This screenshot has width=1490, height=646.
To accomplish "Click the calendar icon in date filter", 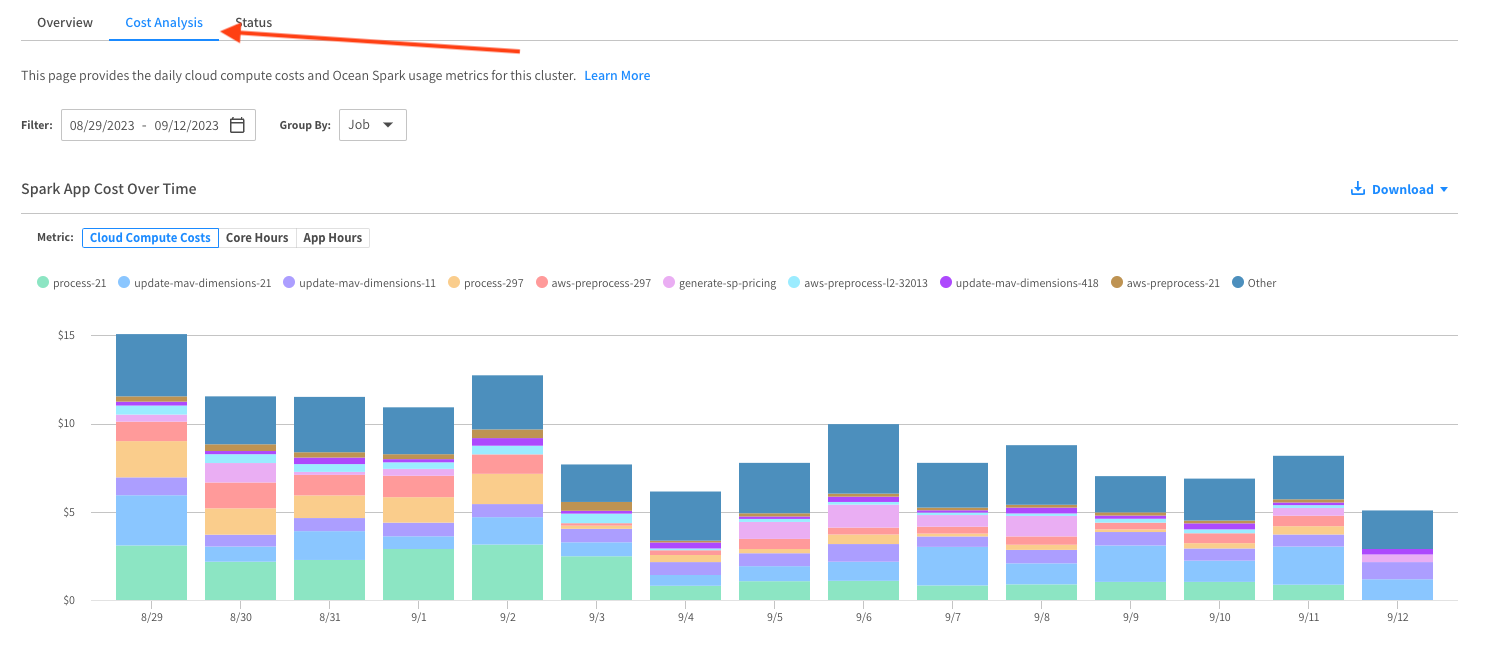I will pos(237,125).
